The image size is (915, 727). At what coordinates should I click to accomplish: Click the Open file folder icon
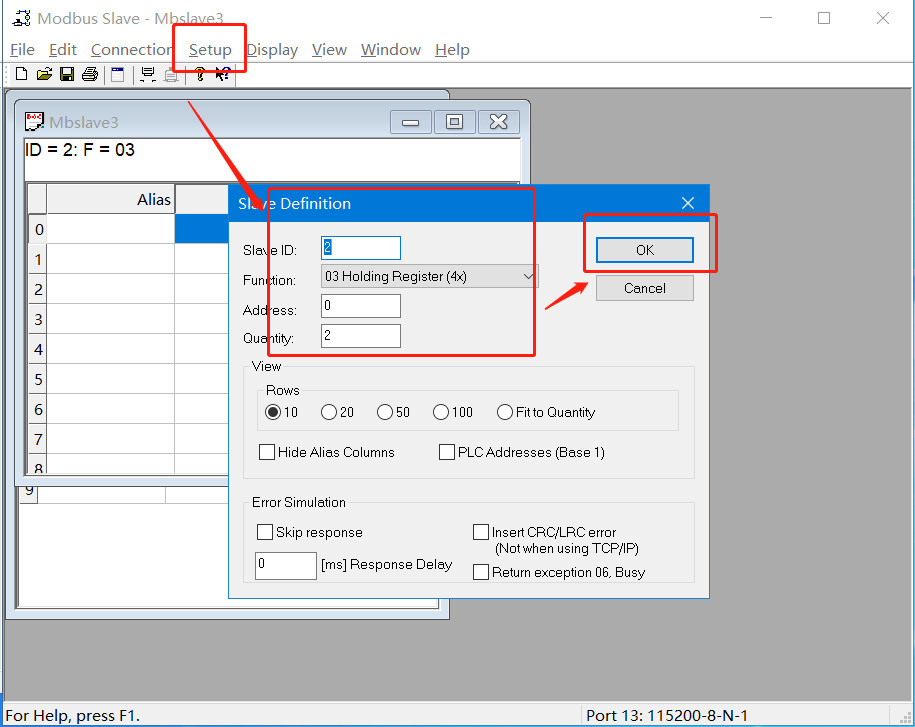(x=44, y=74)
